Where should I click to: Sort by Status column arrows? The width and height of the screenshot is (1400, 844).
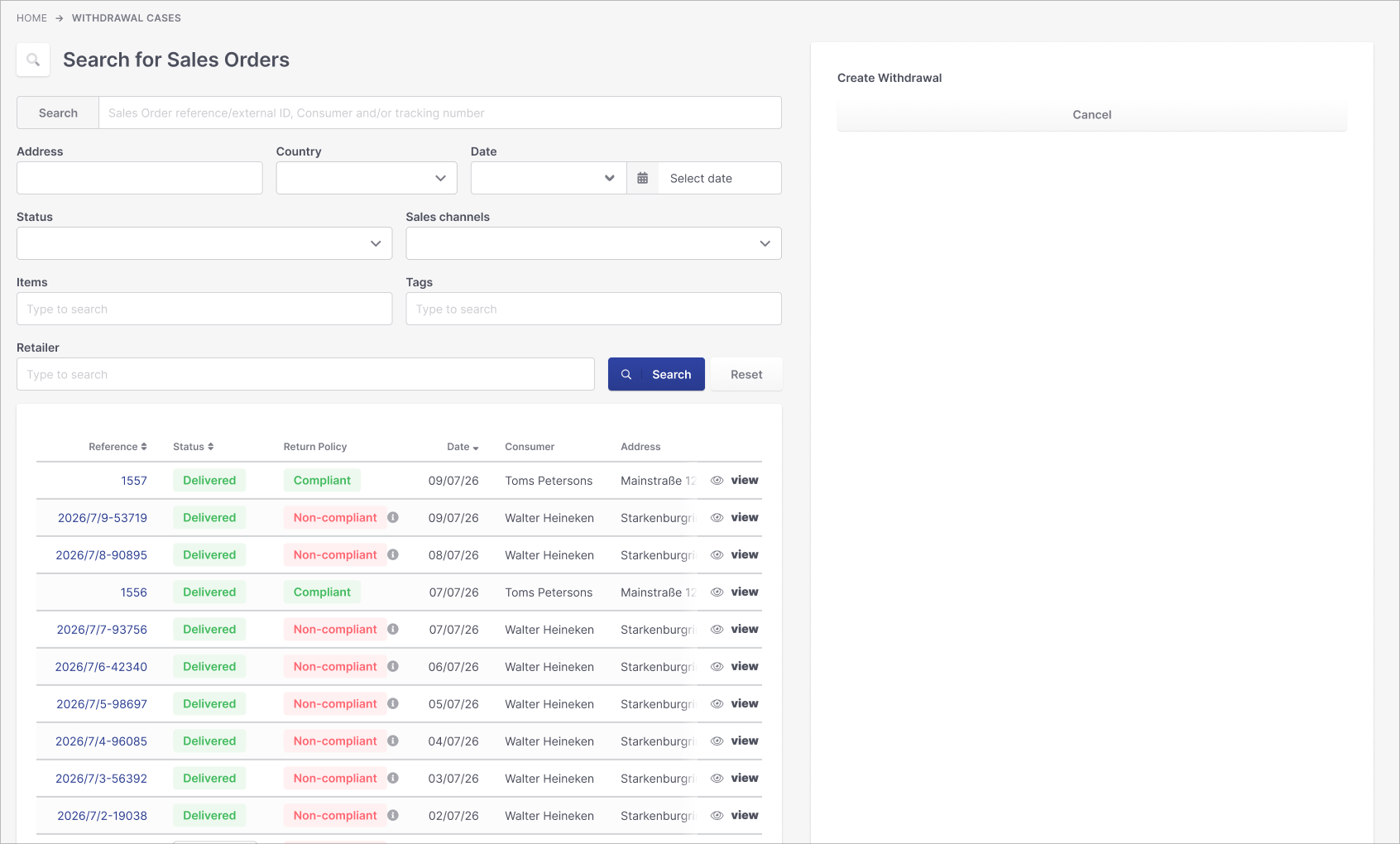[211, 447]
